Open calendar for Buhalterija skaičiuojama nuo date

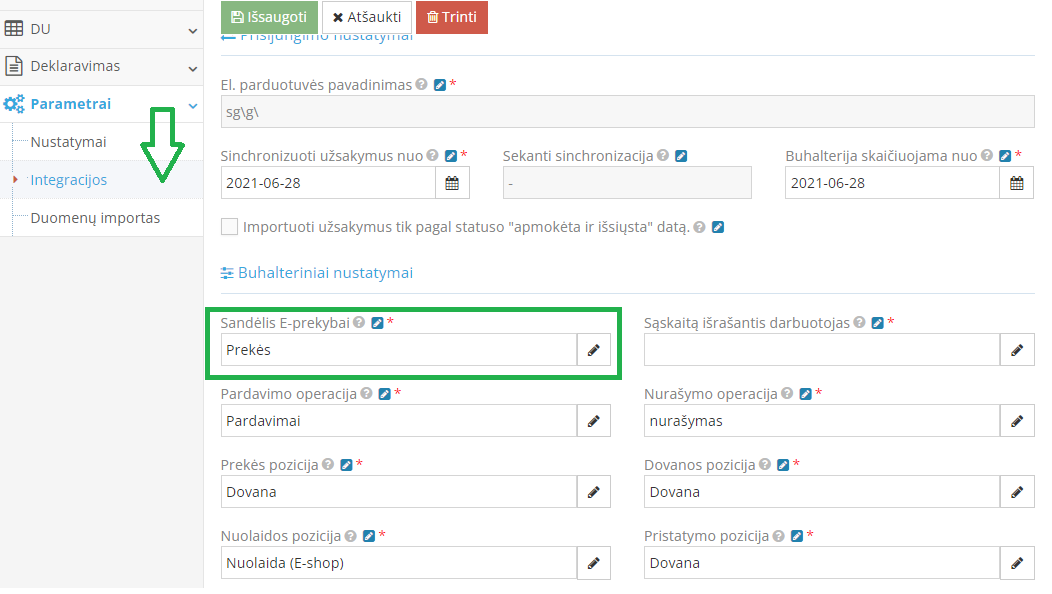pyautogui.click(x=1017, y=183)
